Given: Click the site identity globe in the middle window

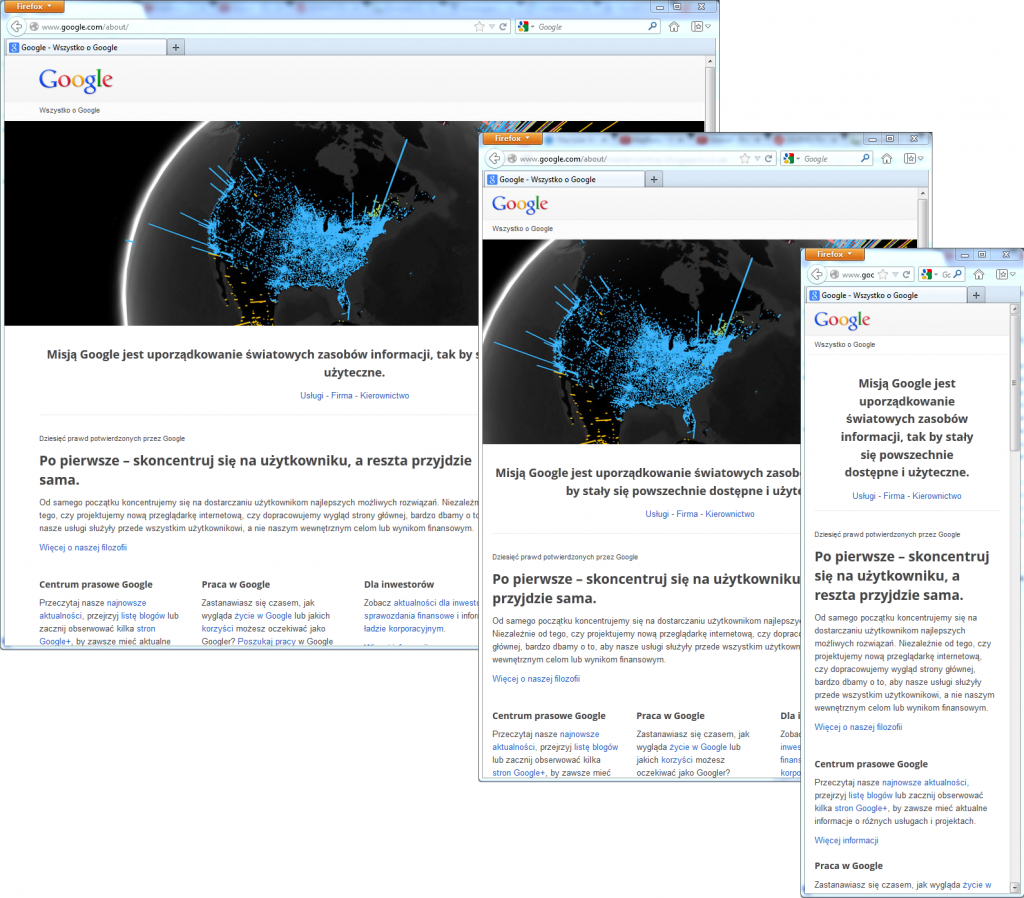Looking at the screenshot, I should coord(513,159).
